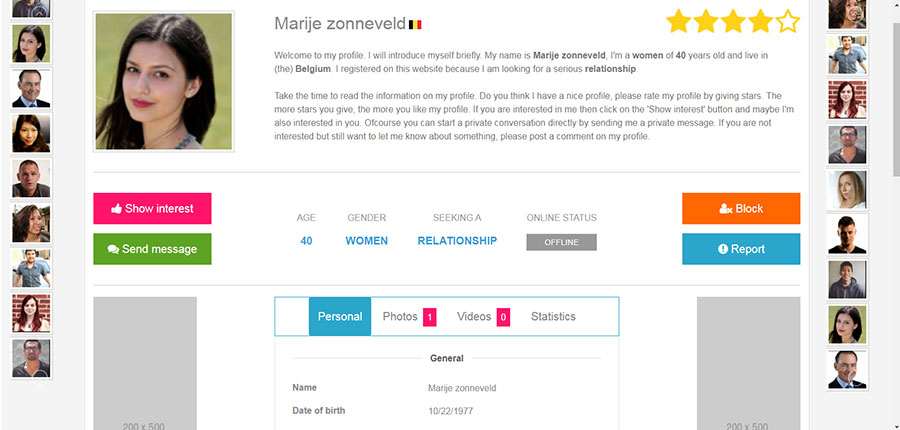This screenshot has width=900, height=430.
Task: Open Marije zonneveld's large profile photo
Action: point(163,81)
